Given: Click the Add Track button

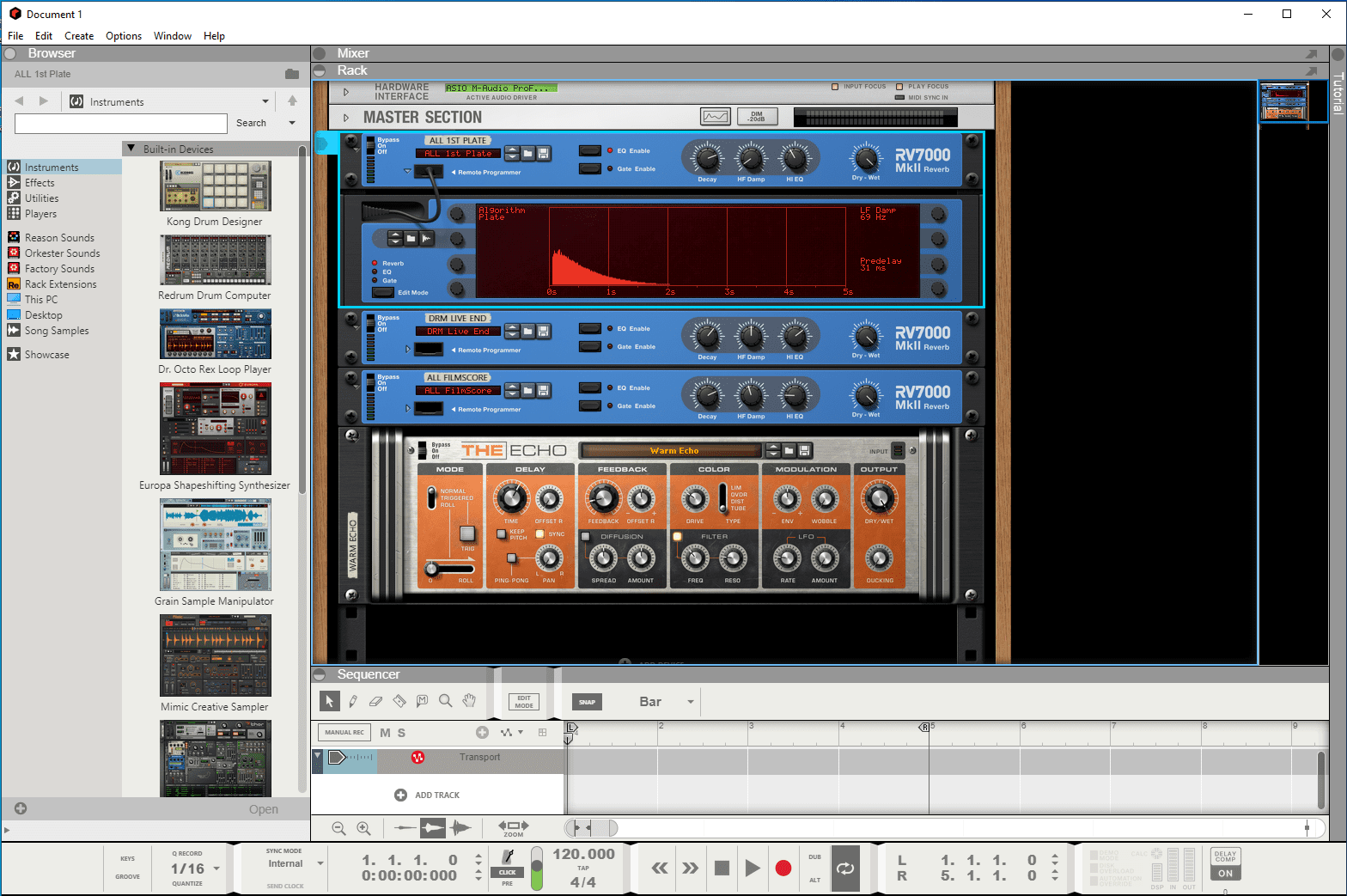Looking at the screenshot, I should (x=427, y=795).
